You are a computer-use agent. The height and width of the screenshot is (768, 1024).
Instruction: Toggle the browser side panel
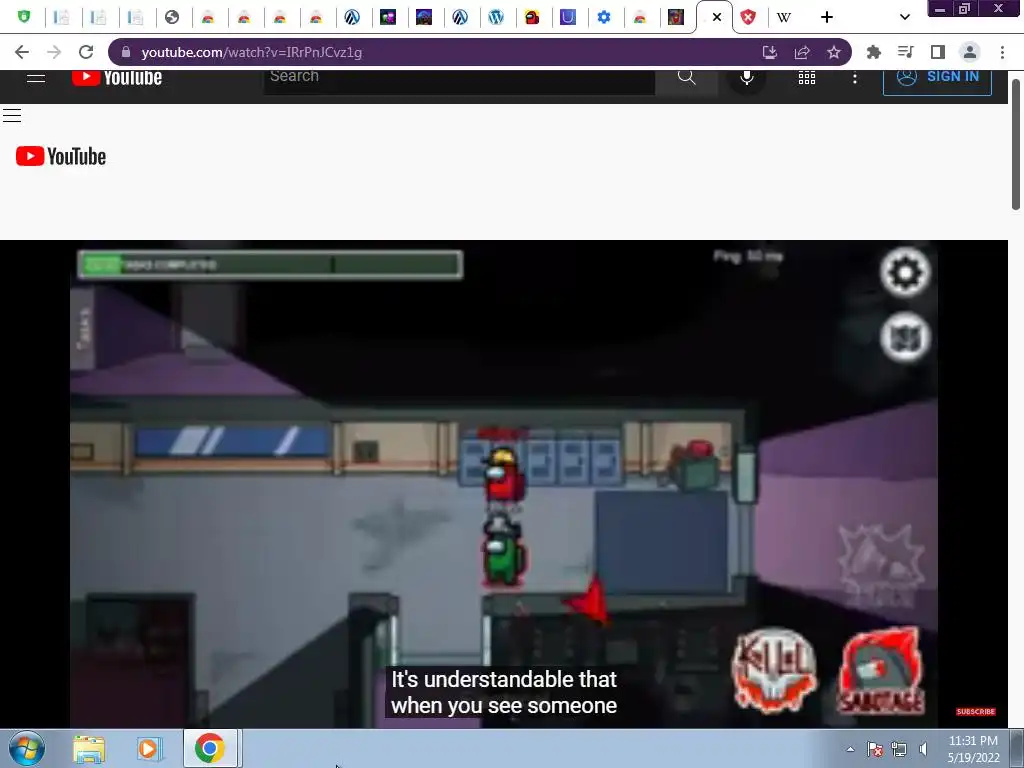coord(938,52)
